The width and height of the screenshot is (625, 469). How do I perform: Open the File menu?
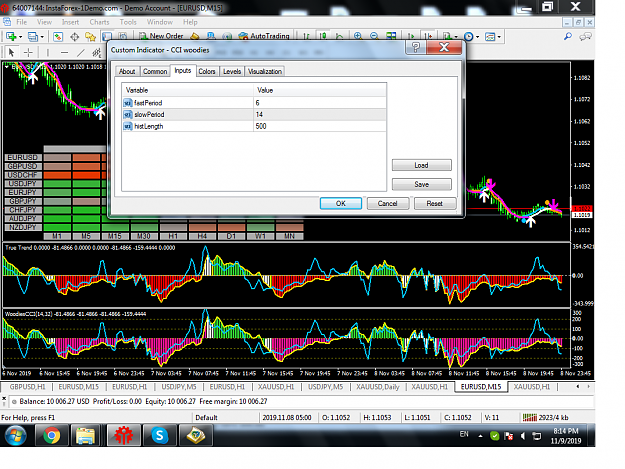pyautogui.click(x=22, y=22)
